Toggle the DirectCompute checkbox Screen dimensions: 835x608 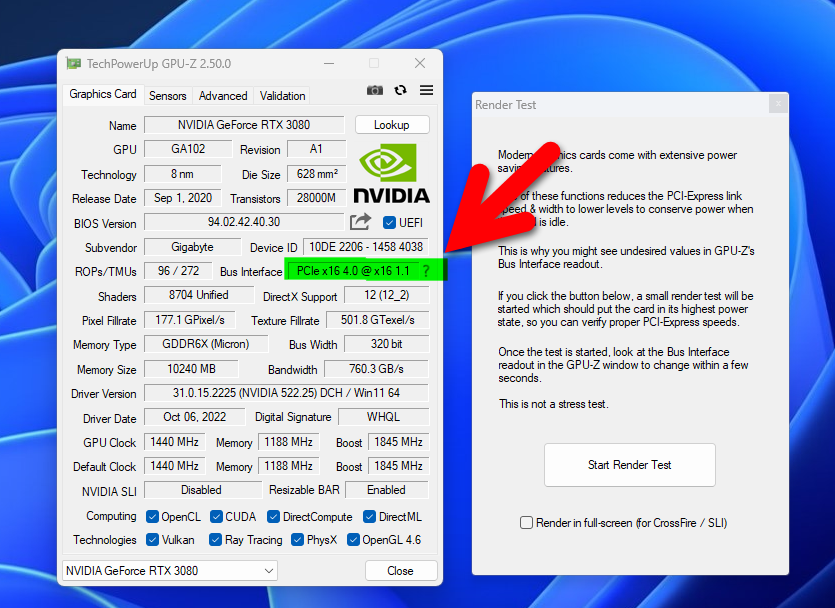[274, 516]
